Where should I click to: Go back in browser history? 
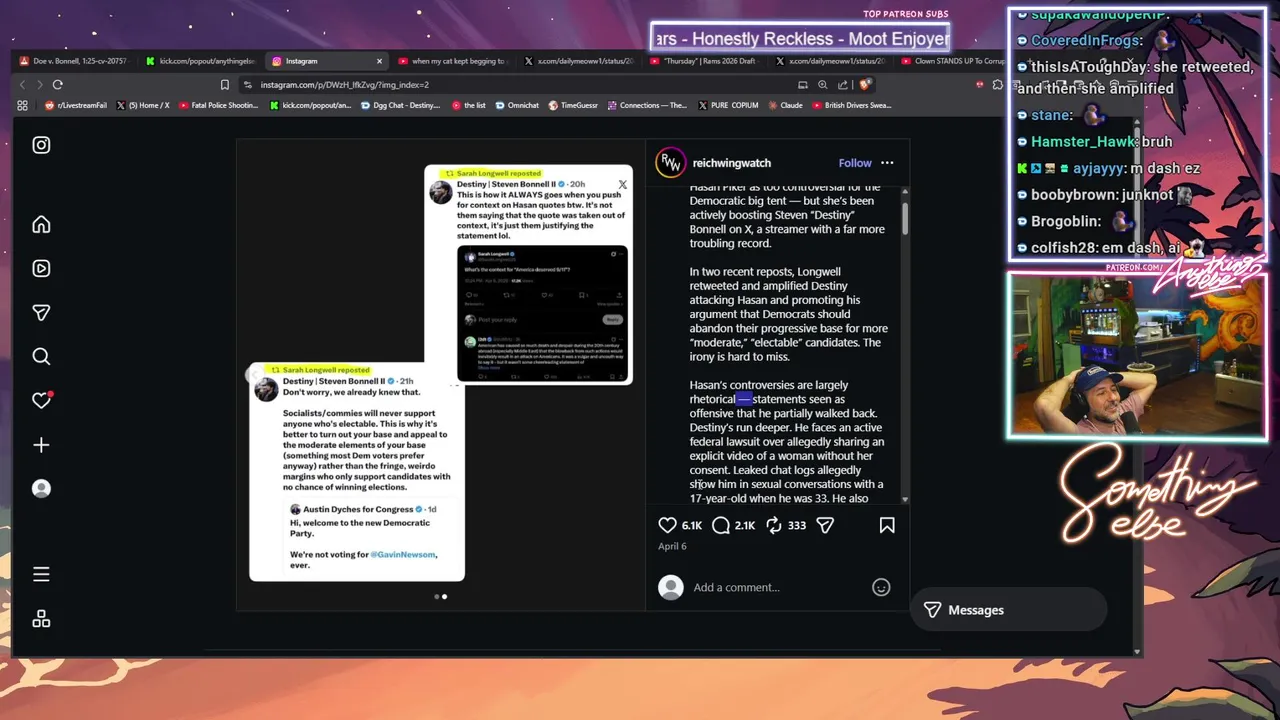point(23,85)
